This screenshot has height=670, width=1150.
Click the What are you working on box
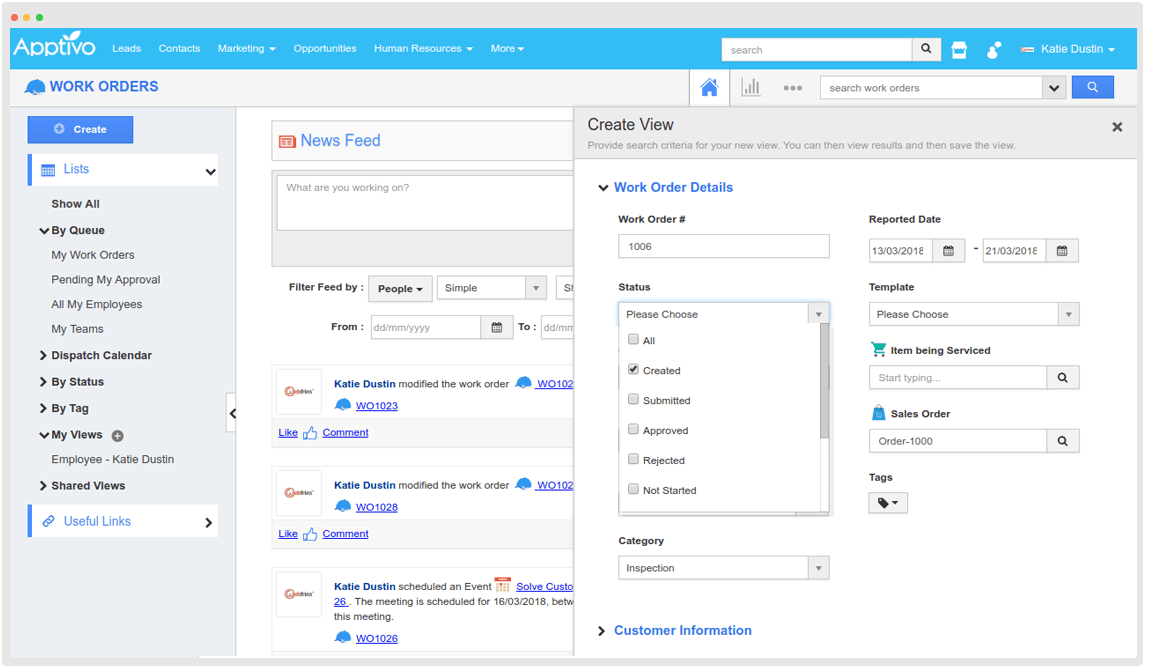(425, 203)
